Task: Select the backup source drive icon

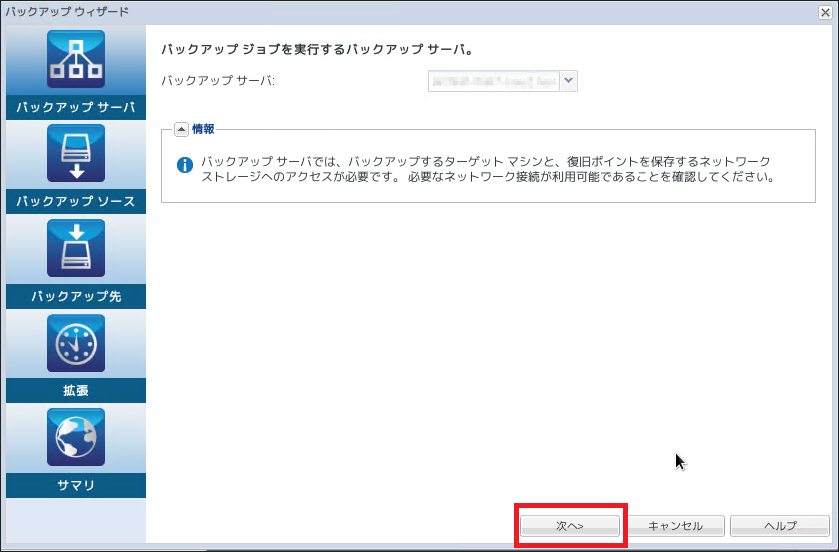Action: 75,153
